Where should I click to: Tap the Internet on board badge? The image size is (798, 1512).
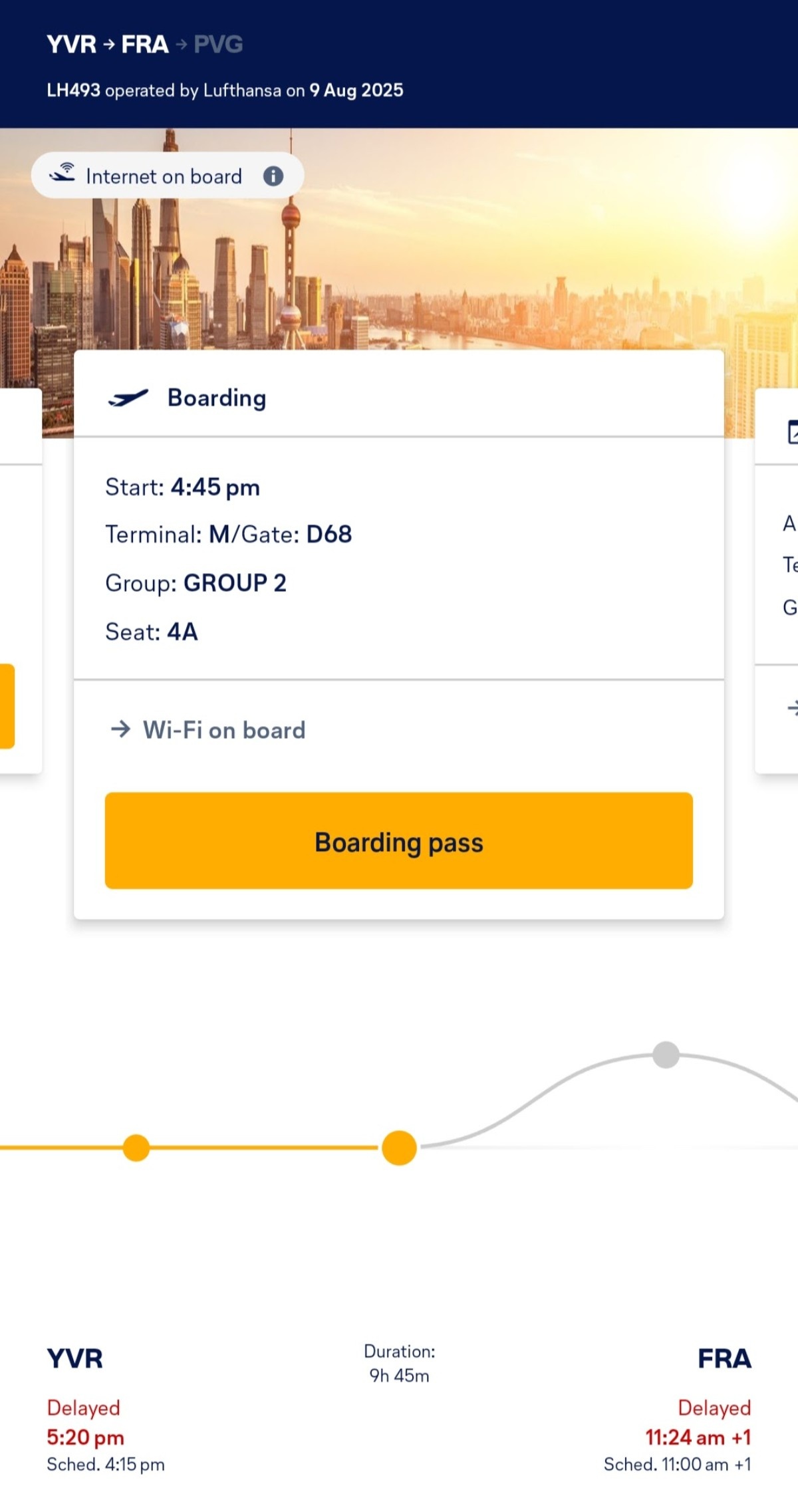pyautogui.click(x=168, y=176)
